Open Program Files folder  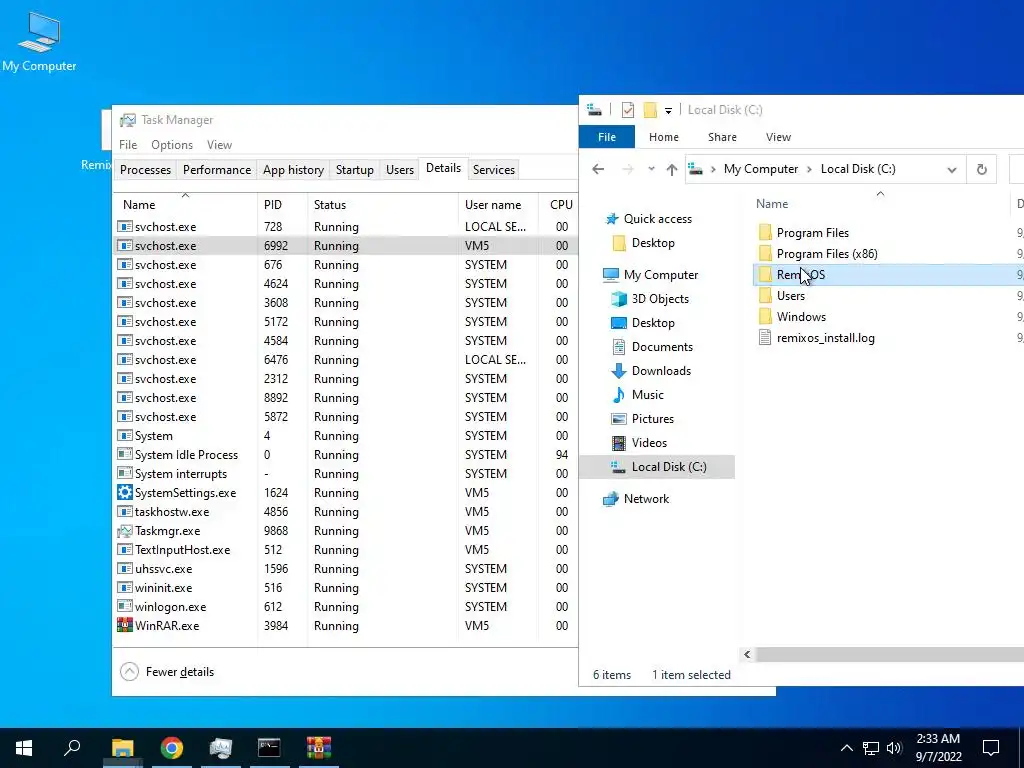tap(812, 232)
